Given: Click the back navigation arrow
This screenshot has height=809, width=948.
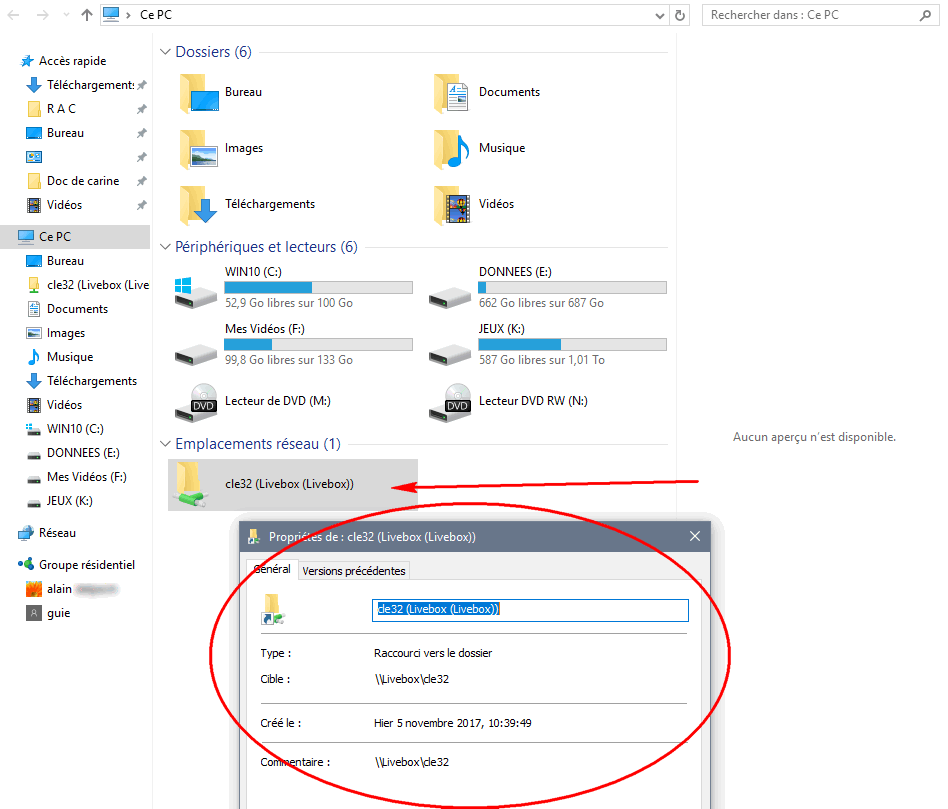Looking at the screenshot, I should point(13,15).
